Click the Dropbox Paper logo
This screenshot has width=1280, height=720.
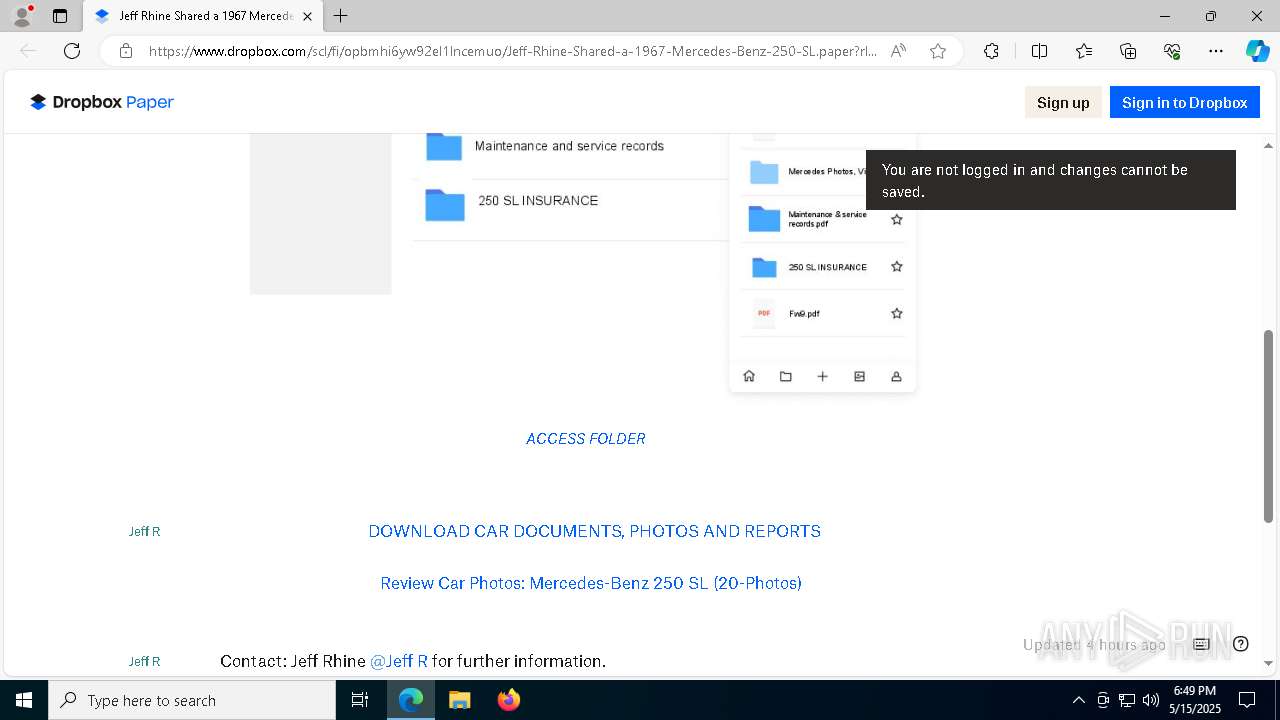pos(102,102)
